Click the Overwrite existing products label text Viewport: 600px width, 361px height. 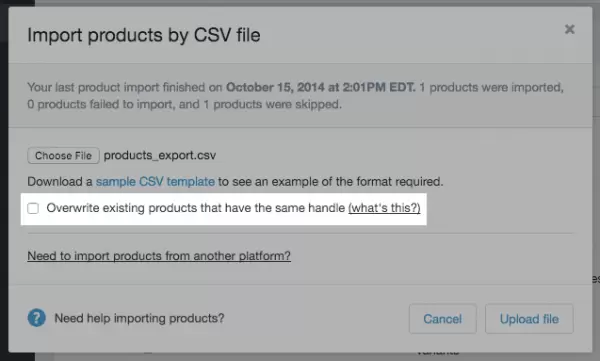[x=196, y=208]
